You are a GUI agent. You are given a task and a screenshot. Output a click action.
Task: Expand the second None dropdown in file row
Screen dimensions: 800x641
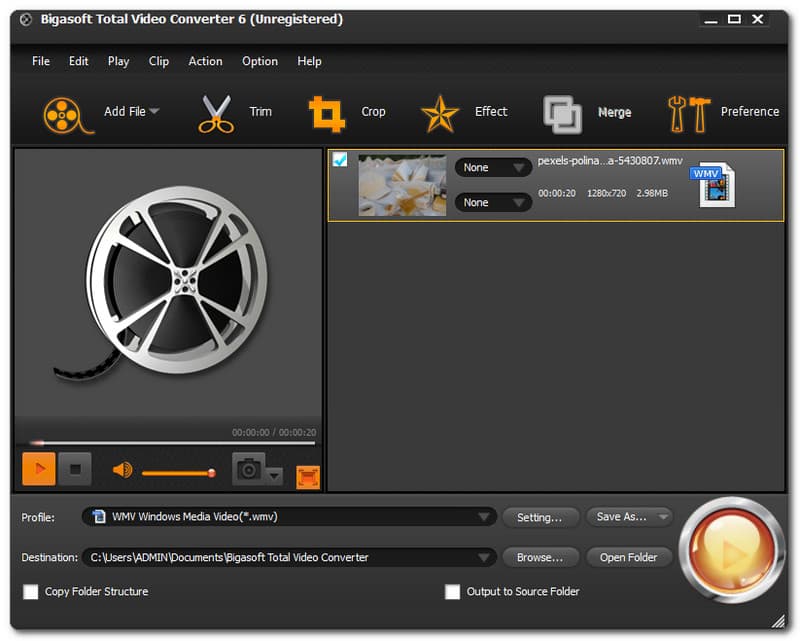click(493, 202)
